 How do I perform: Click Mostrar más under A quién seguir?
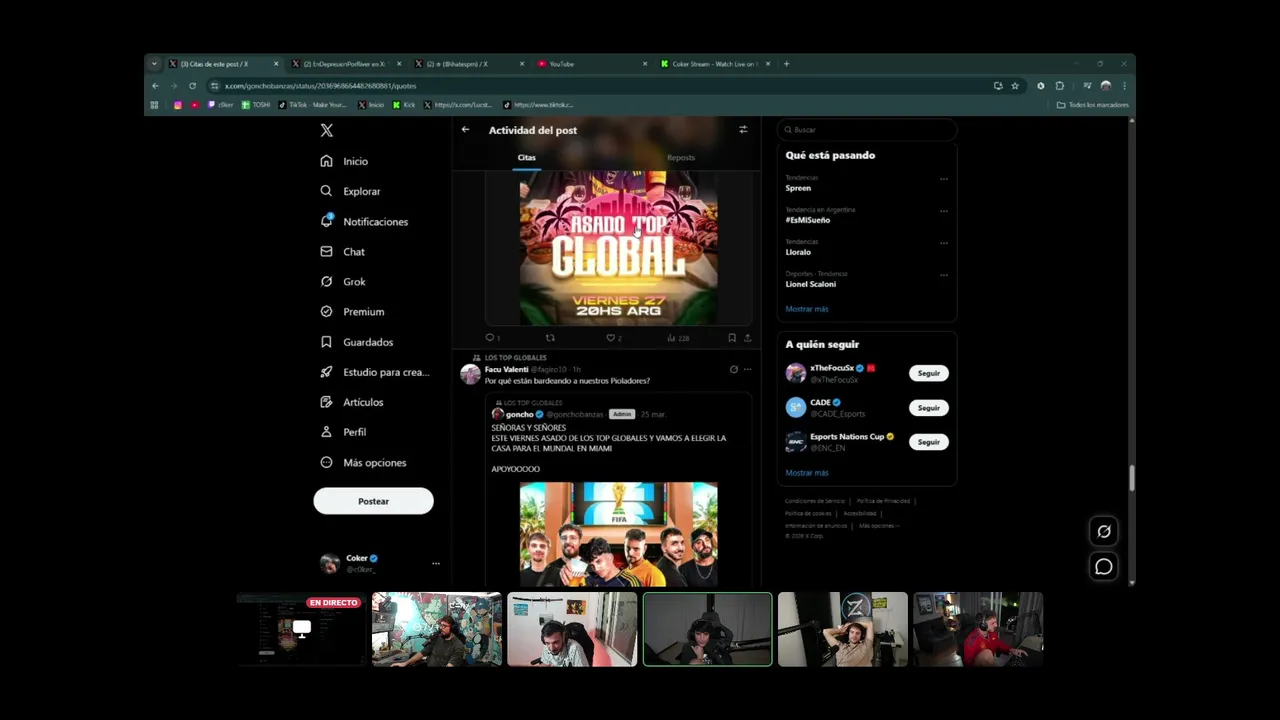[x=807, y=473]
